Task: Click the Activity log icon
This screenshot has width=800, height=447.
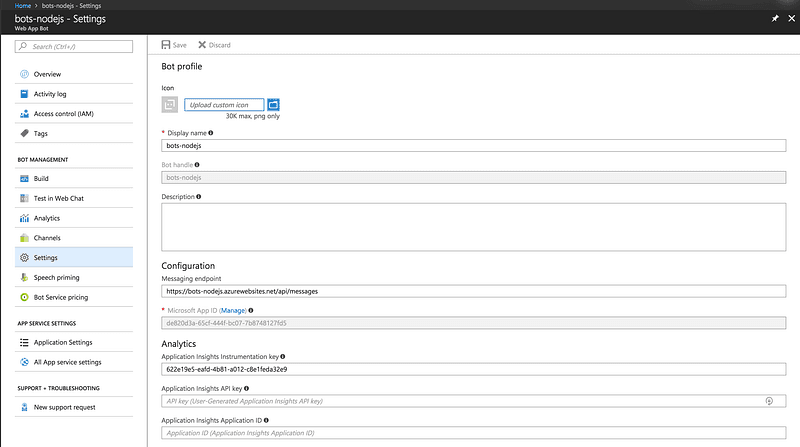Action: [24, 94]
